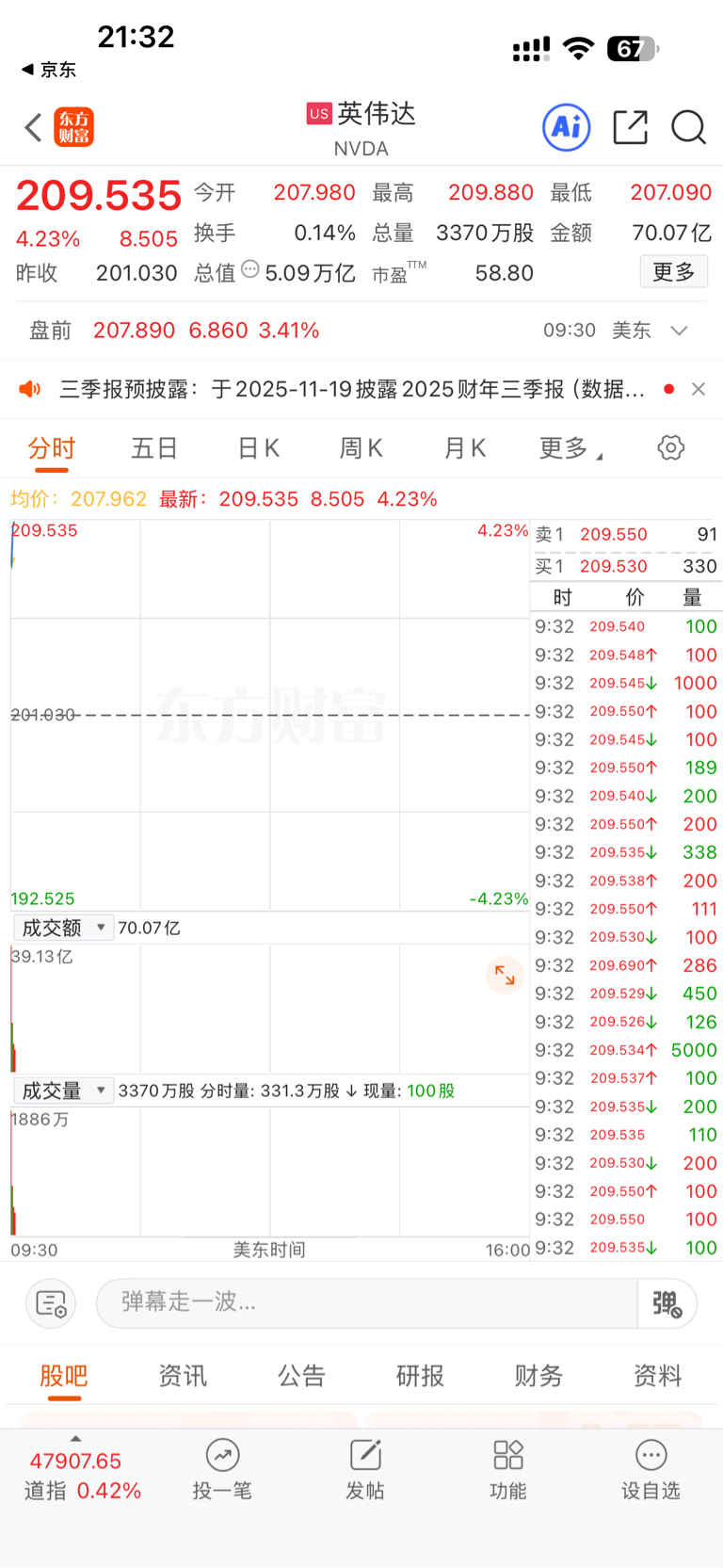
Task: Open the 成交量 indicator dropdown
Action: point(64,1091)
